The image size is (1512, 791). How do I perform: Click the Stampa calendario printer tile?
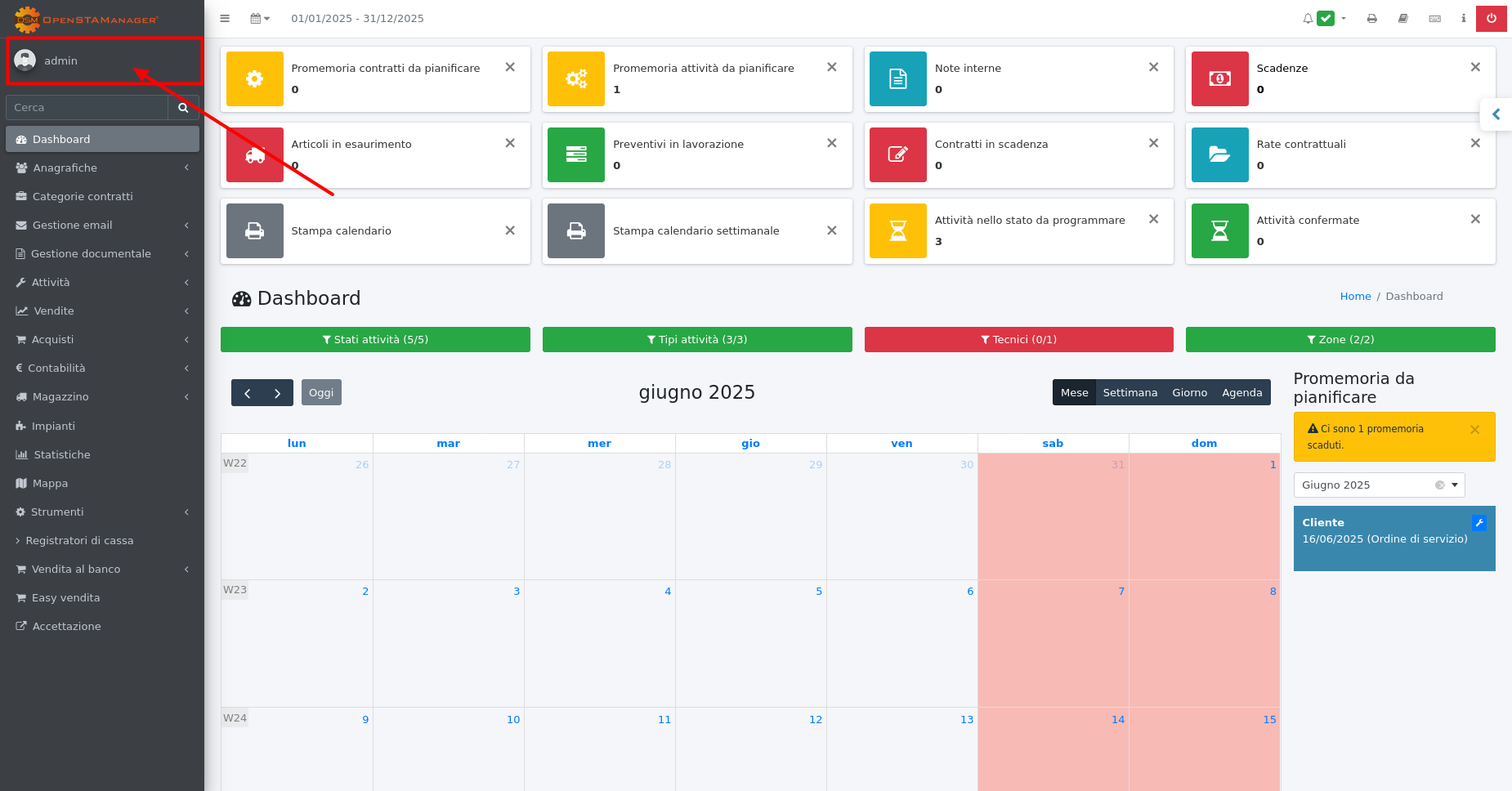coord(255,231)
